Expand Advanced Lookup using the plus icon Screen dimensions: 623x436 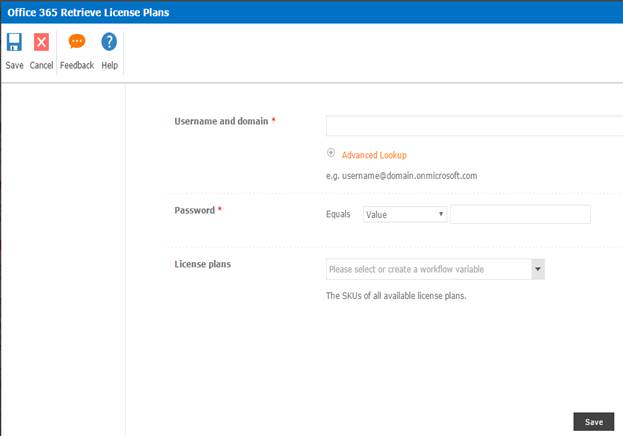(331, 154)
